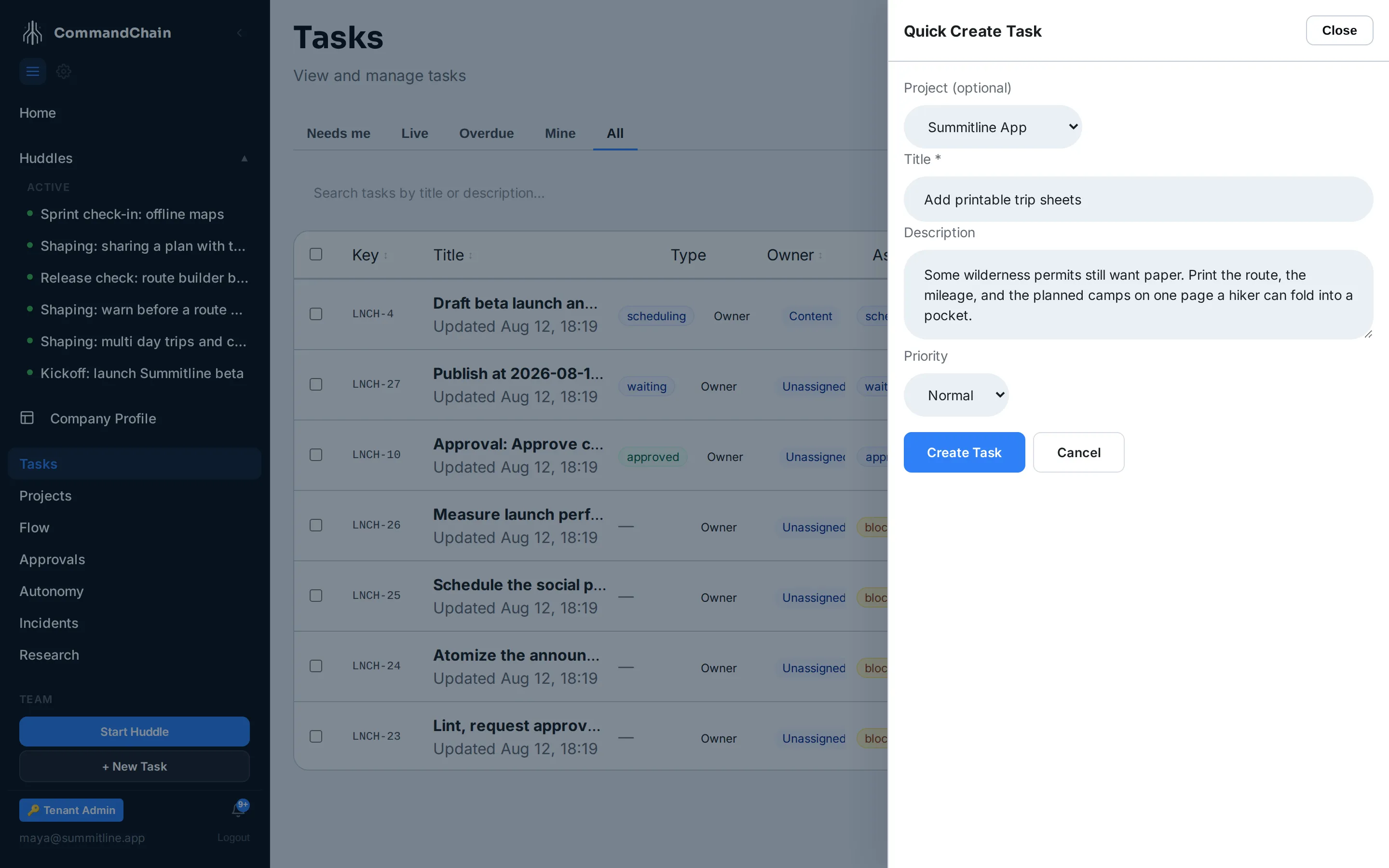This screenshot has width=1389, height=868.
Task: Click the Cancel button in Quick Create
Action: 1078,452
